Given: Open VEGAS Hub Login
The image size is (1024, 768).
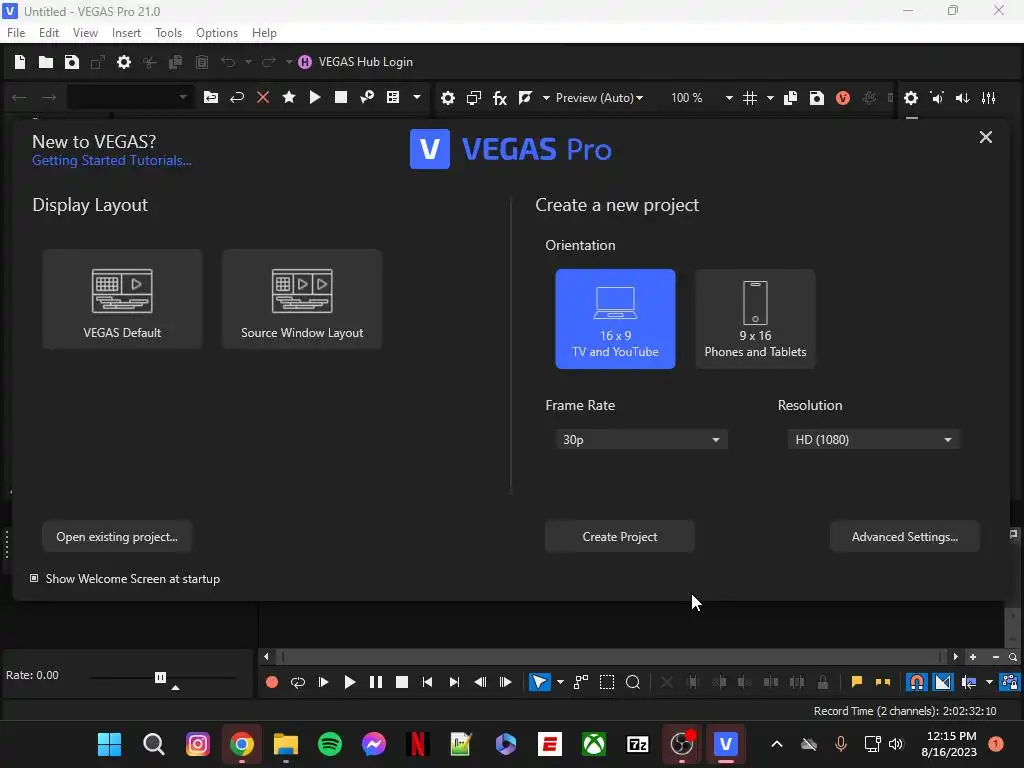Looking at the screenshot, I should [x=355, y=62].
